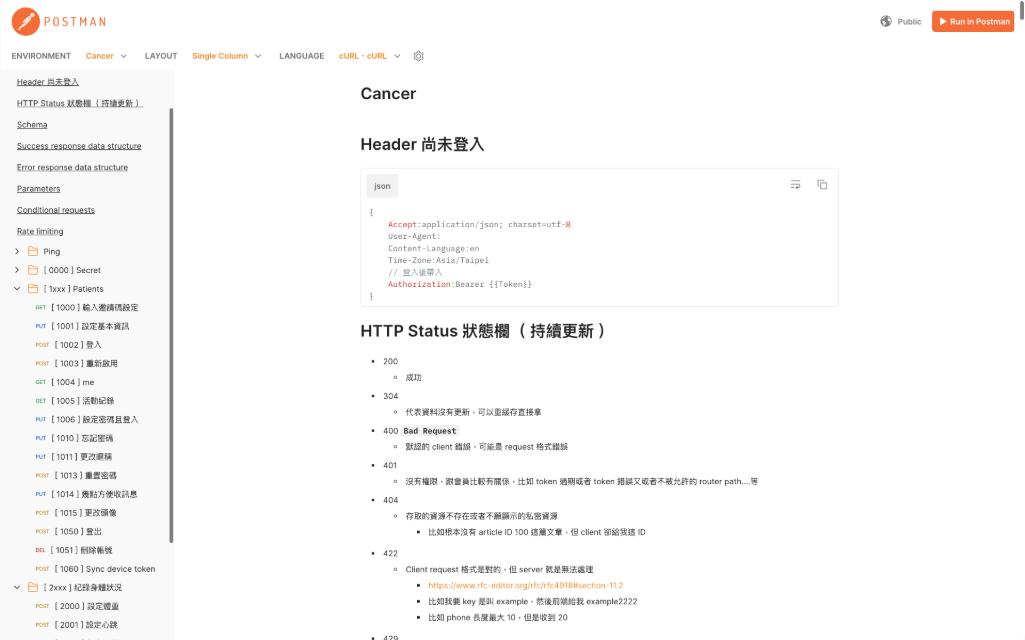The image size is (1025, 640).
Task: Open the cURL - cURL language dropdown
Action: [370, 56]
